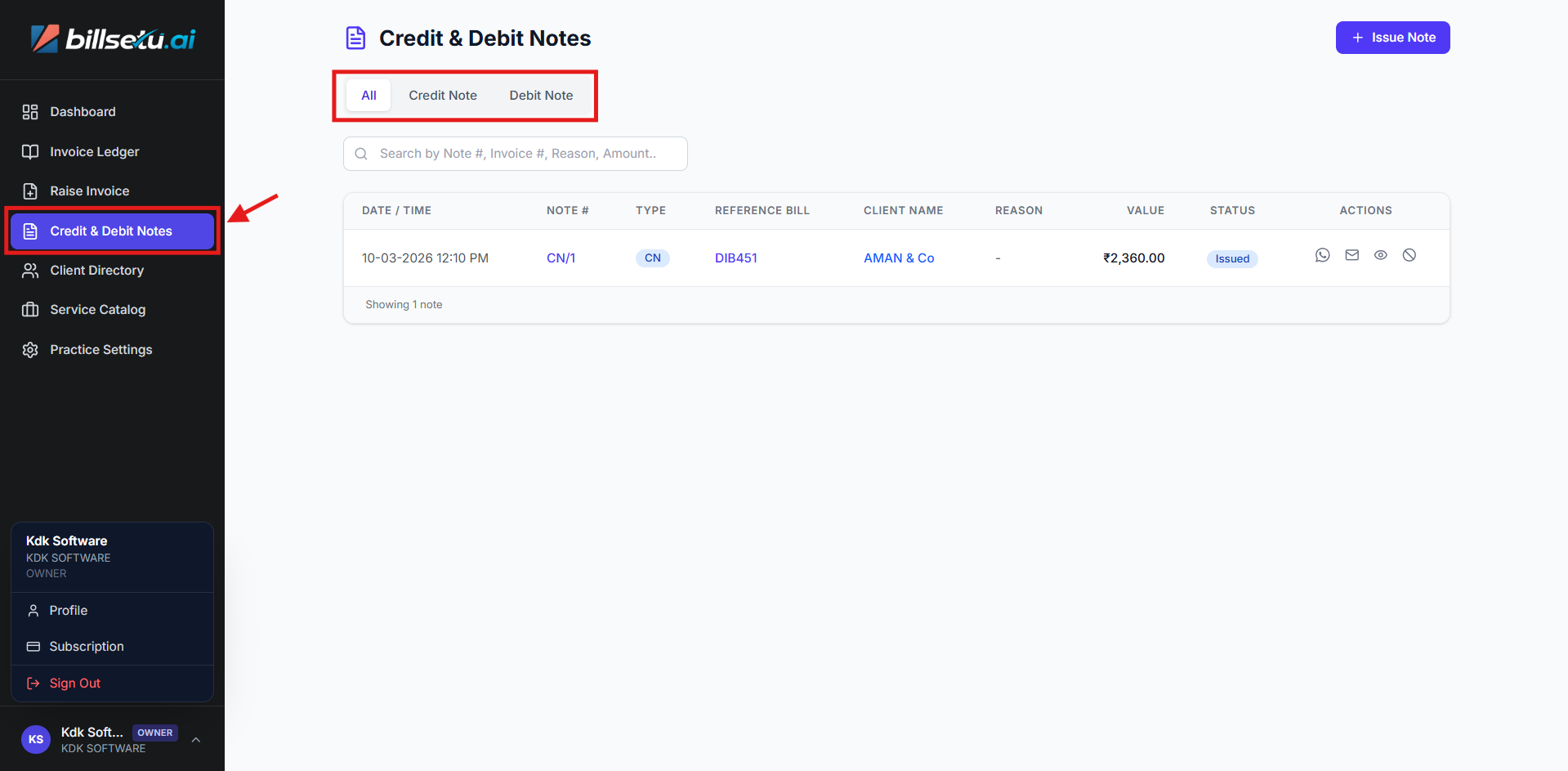Switch to the Credit Note tab
Screen dimensions: 1568x771
pos(442,96)
